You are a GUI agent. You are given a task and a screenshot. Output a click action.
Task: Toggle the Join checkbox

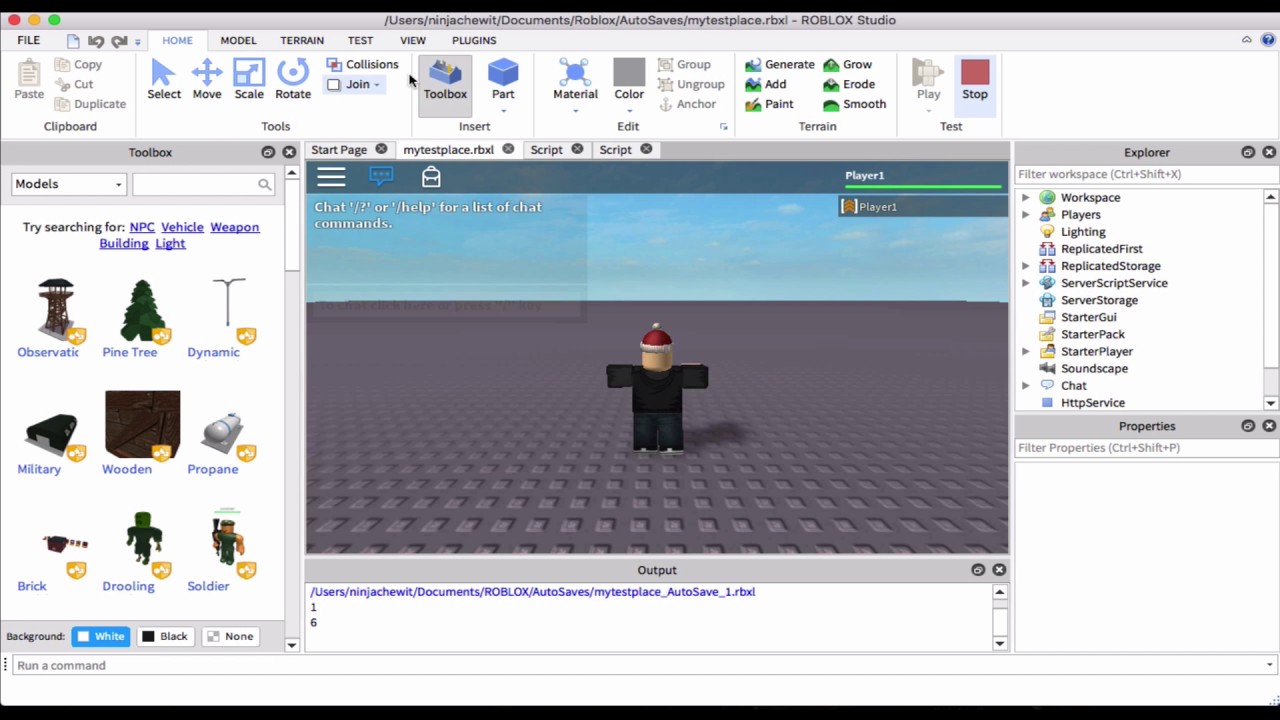334,85
